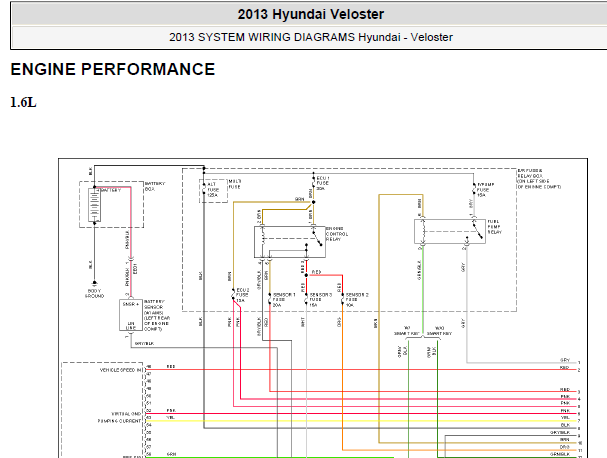Select the '2013 Hyundai Veloster' title heading

(310, 14)
